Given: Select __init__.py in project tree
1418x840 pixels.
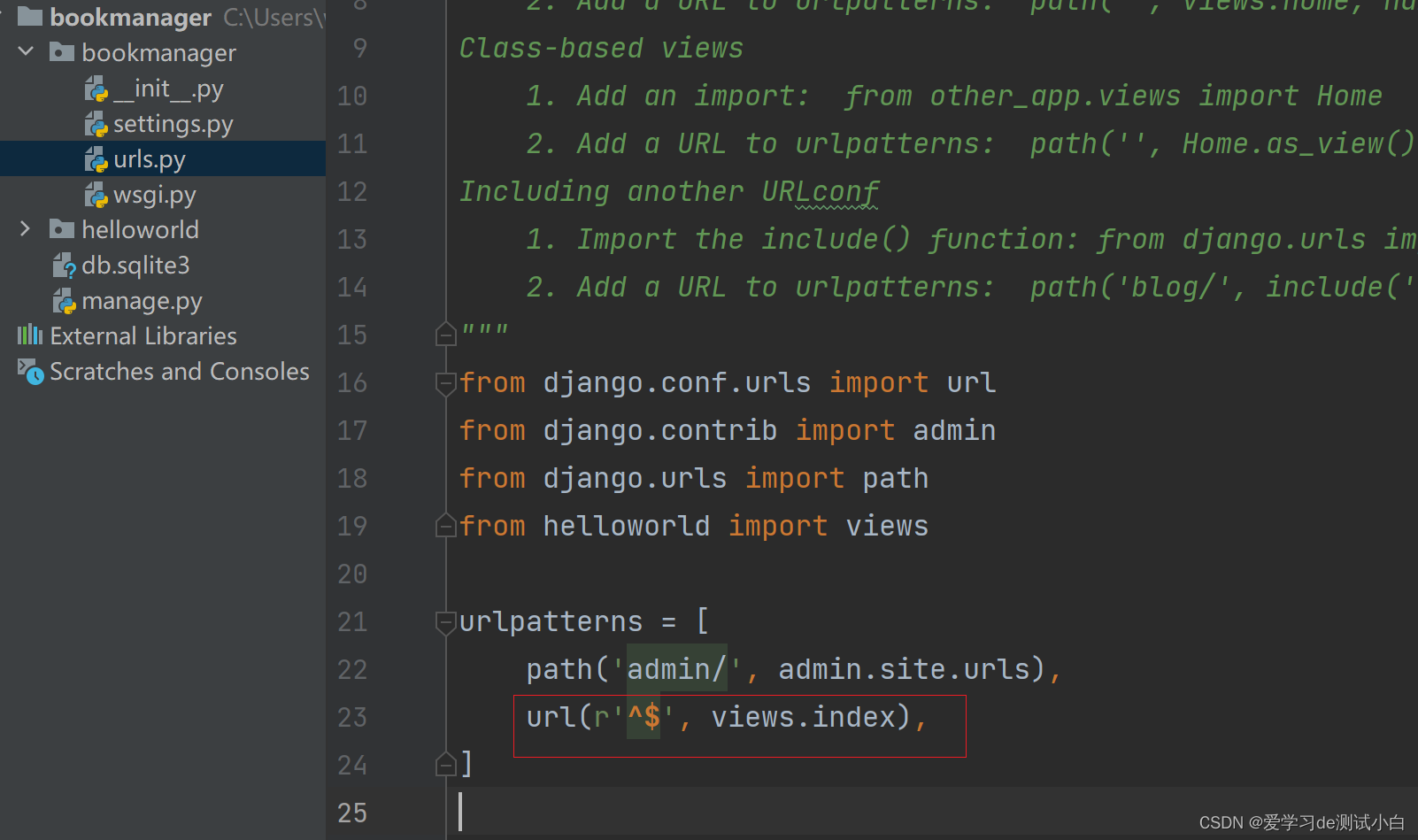Looking at the screenshot, I should click(168, 89).
